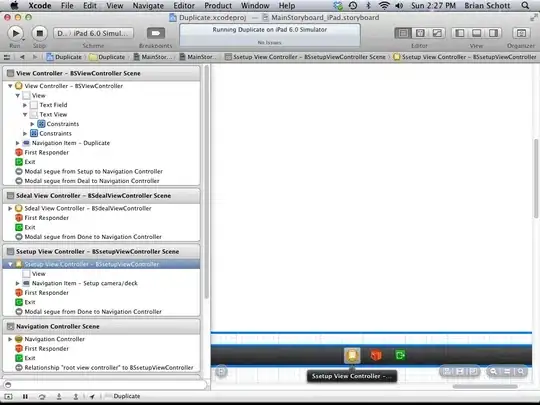Toggle the Navigator pane view button
The width and height of the screenshot is (540, 405).
click(x=460, y=33)
